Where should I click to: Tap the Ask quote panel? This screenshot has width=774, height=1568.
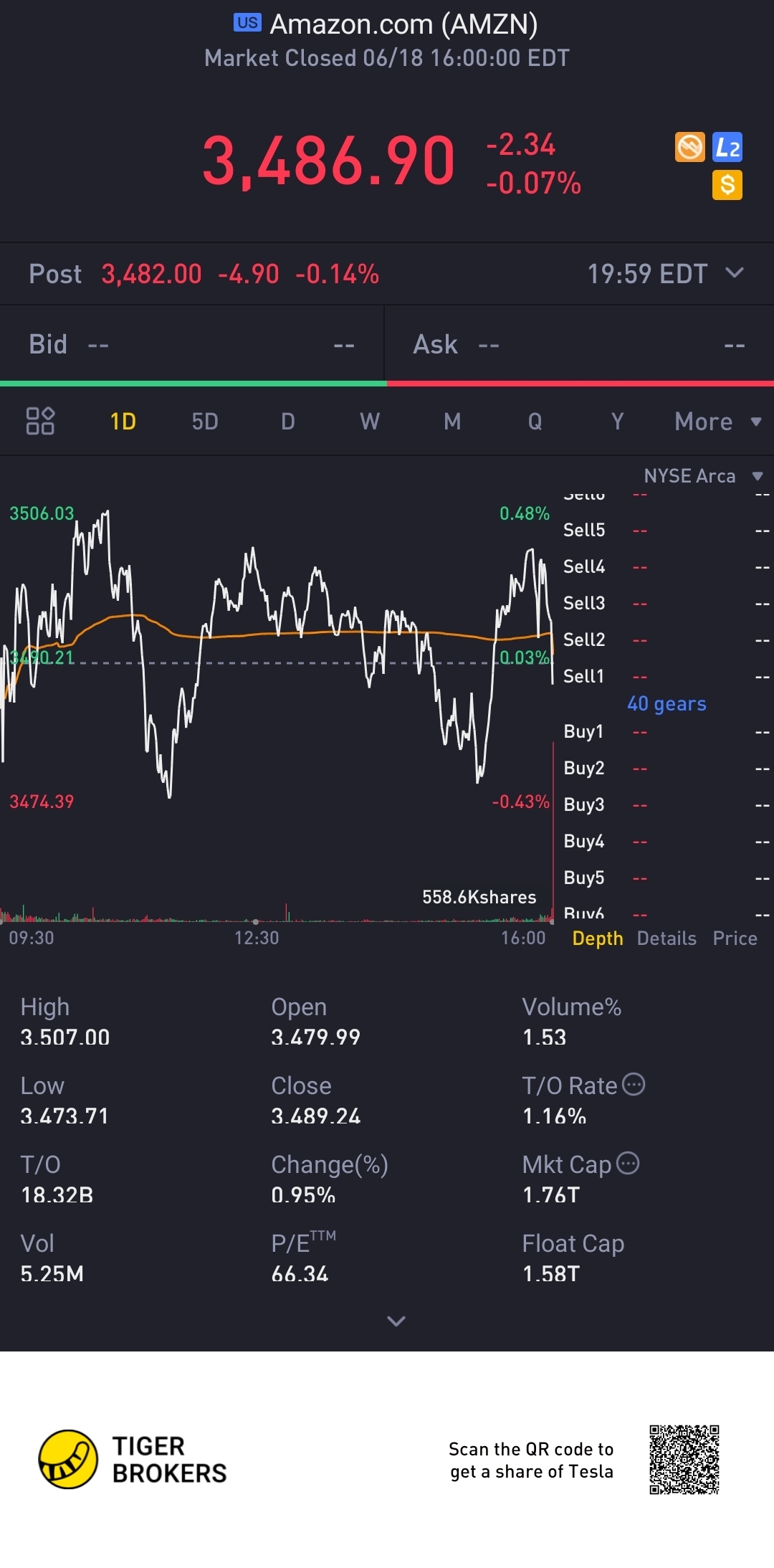pyautogui.click(x=579, y=344)
